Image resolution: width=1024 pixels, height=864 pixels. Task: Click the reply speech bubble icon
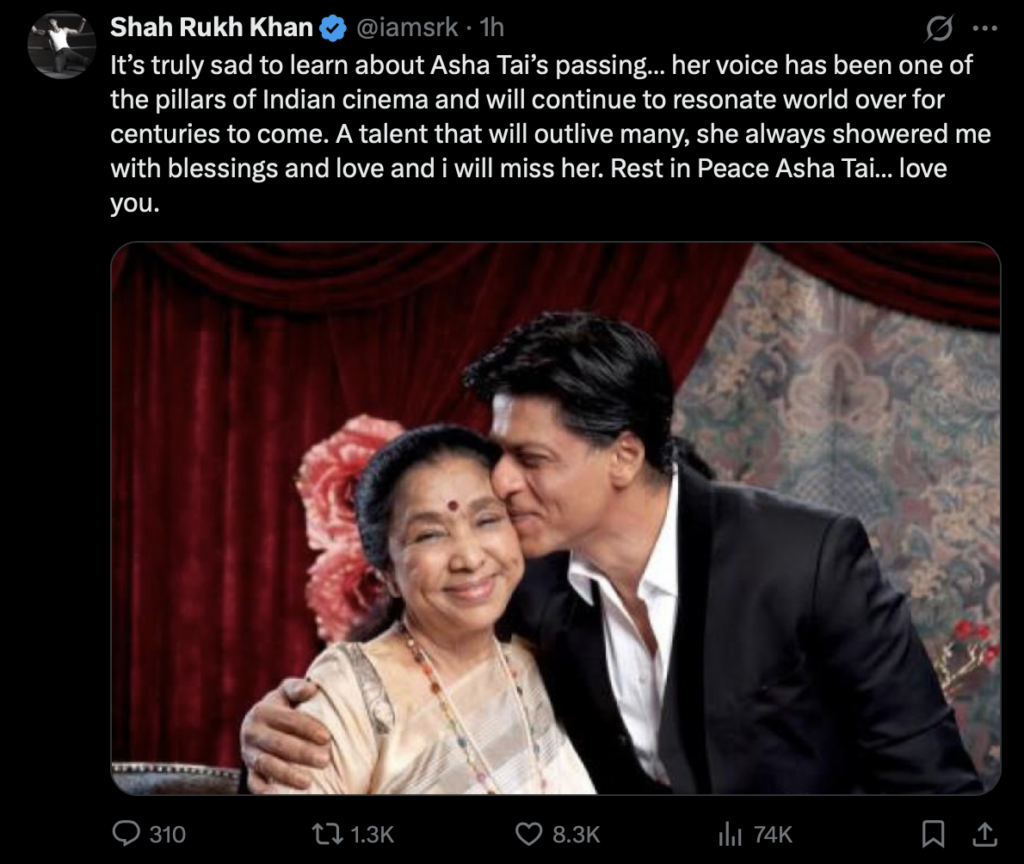(126, 833)
